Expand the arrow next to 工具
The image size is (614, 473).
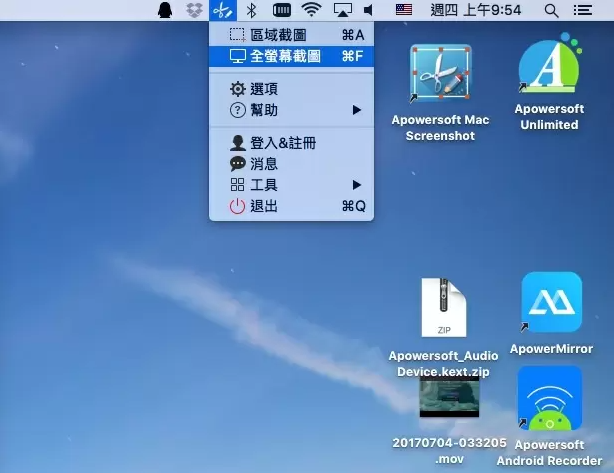click(x=356, y=185)
